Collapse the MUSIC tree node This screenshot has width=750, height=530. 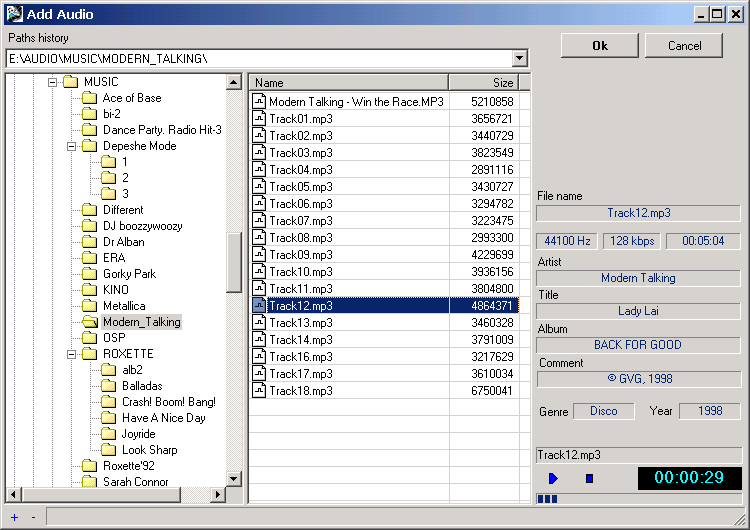tap(53, 82)
